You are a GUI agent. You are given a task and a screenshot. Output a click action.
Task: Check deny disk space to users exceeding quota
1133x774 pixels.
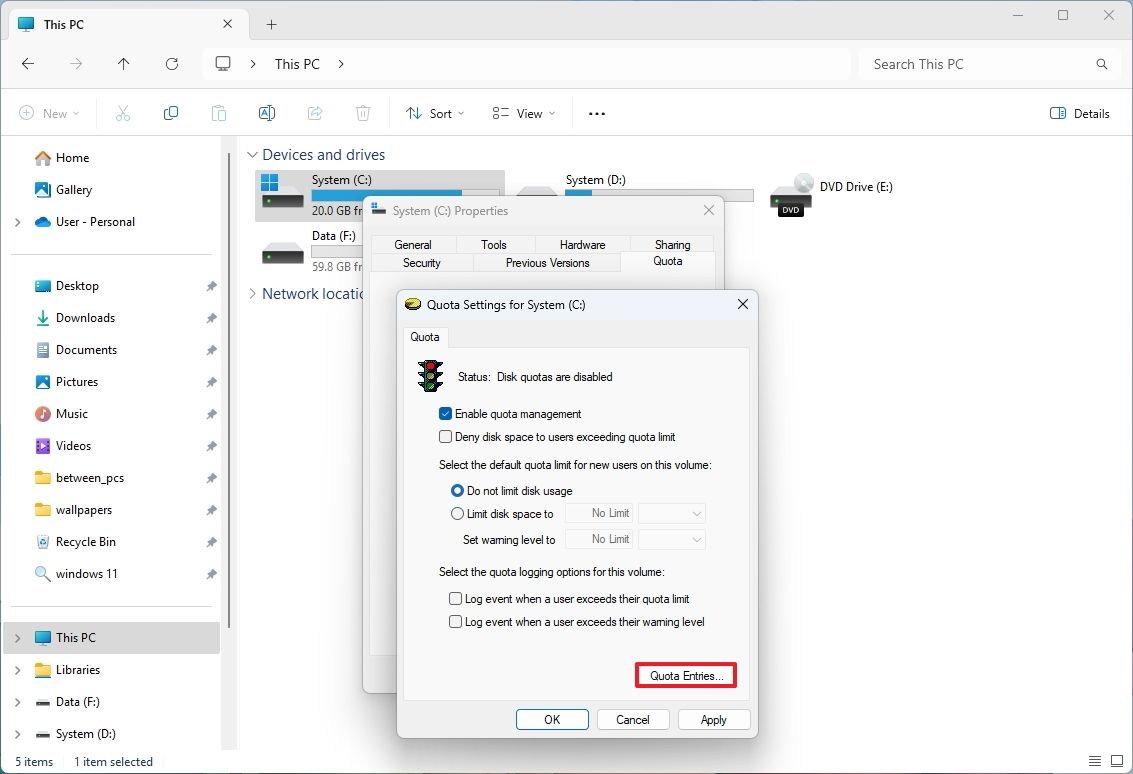click(445, 436)
